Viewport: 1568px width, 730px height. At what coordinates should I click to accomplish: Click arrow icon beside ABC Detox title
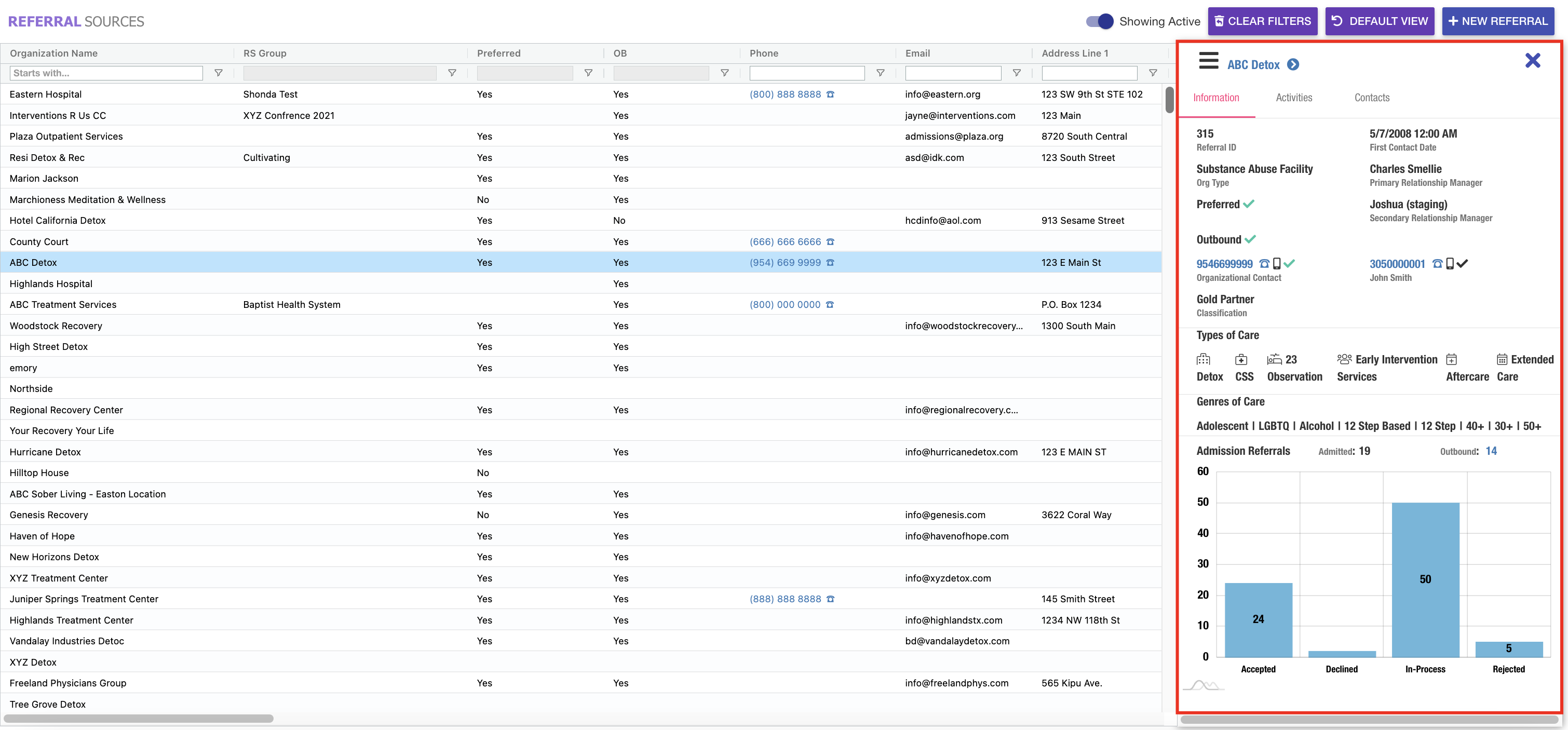pyautogui.click(x=1293, y=64)
